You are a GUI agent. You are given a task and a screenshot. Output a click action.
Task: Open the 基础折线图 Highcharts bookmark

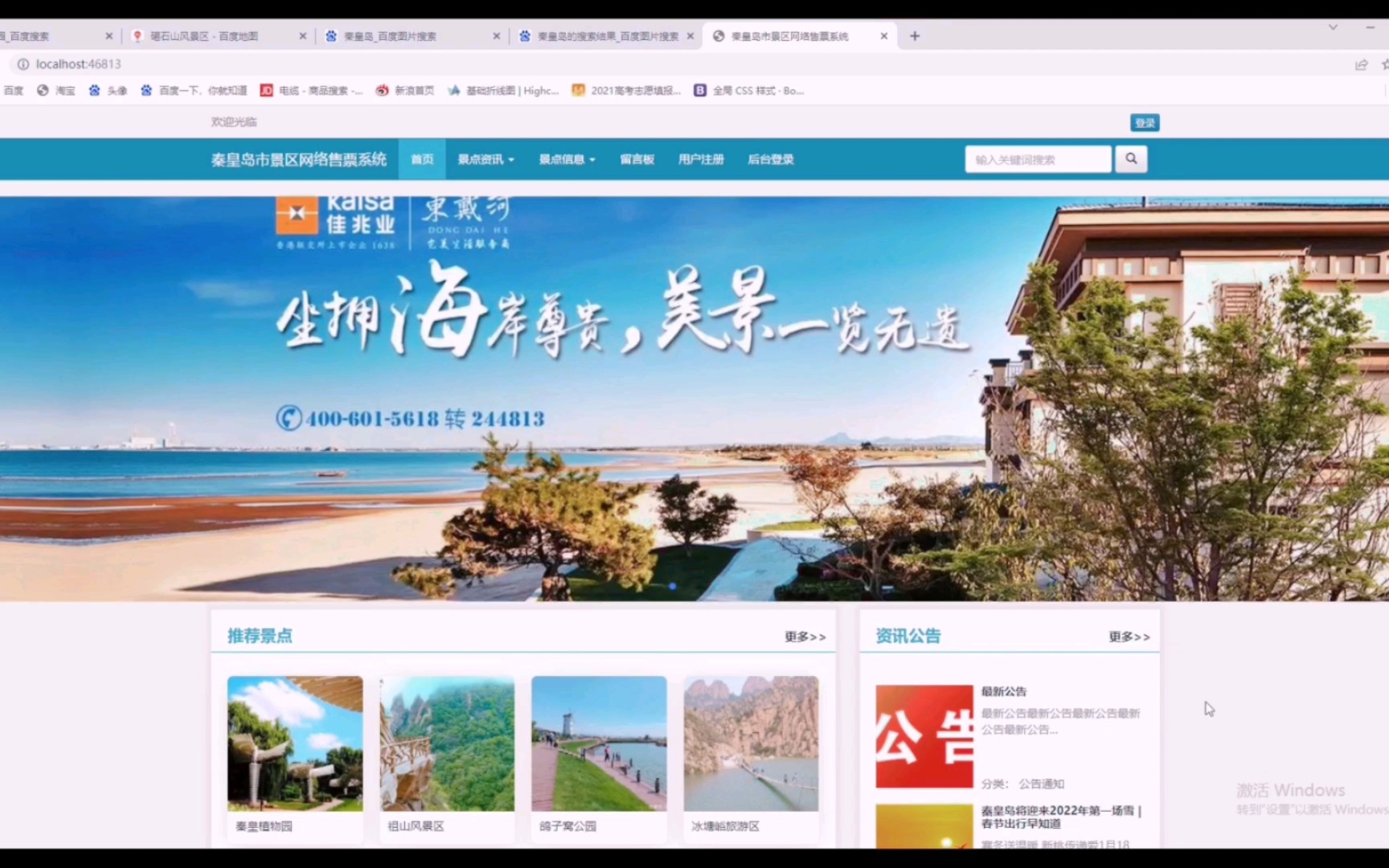tap(503, 91)
